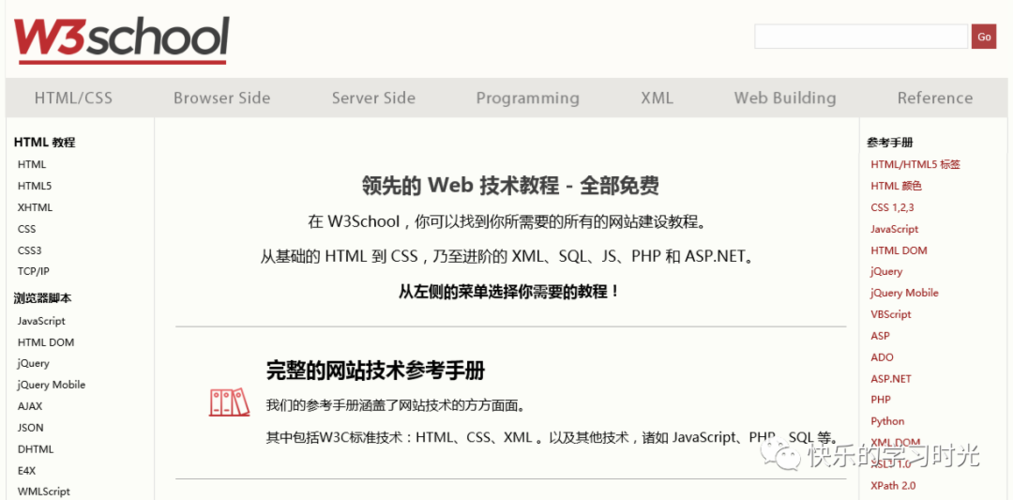The image size is (1013, 500).
Task: Click the 完整的网站技术参考手册 heading
Action: pos(375,371)
